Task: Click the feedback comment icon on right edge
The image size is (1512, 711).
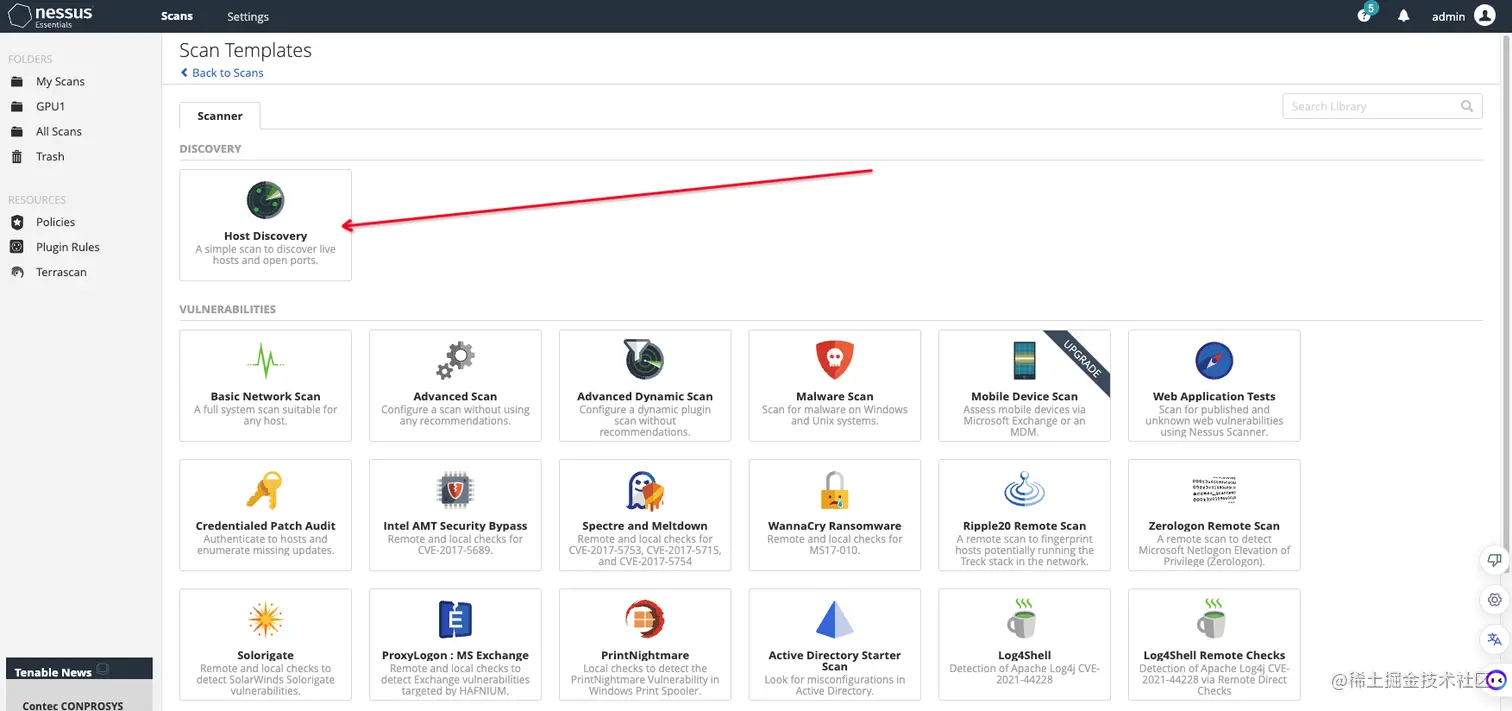Action: (x=1495, y=560)
